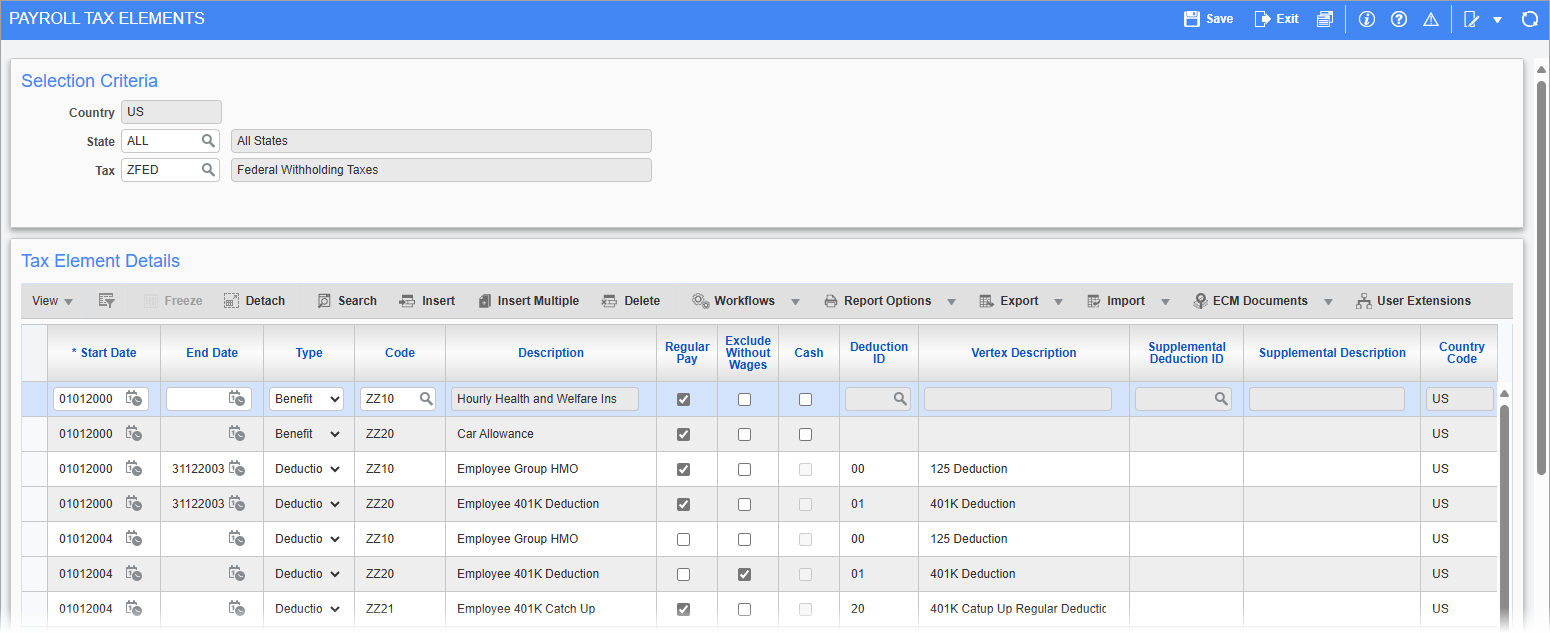Refresh the screen with the reload icon
1550x633 pixels.
1530,18
